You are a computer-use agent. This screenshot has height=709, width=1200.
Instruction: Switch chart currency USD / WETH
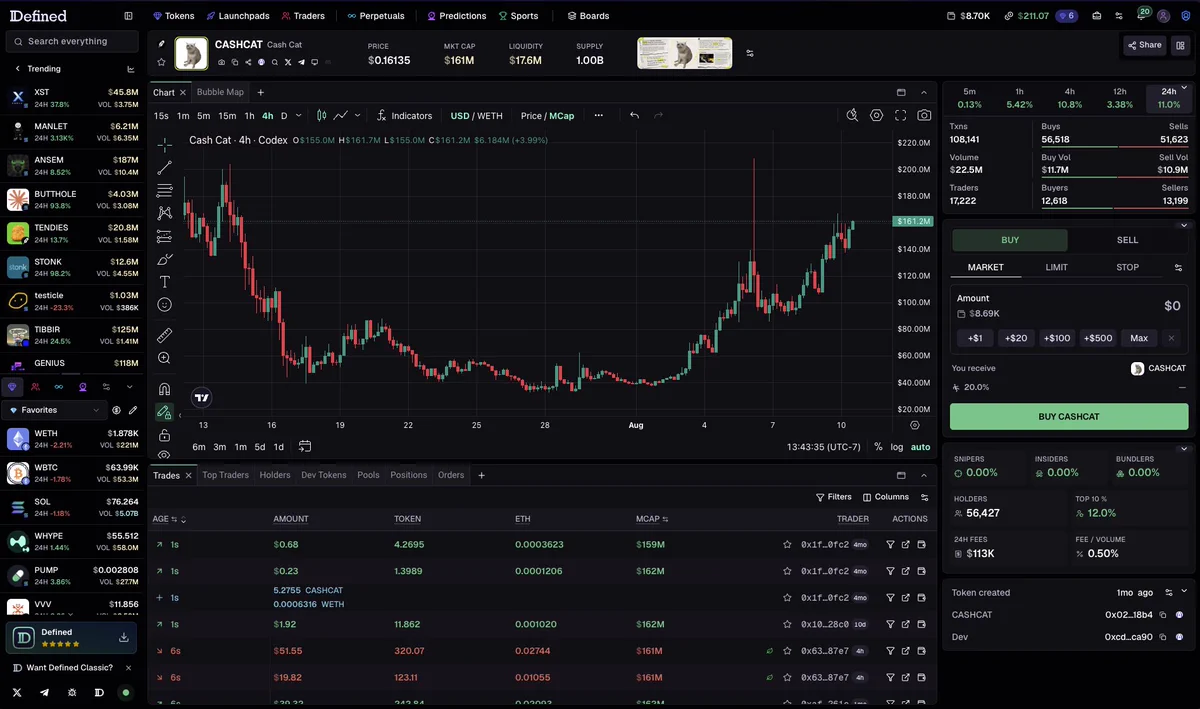pyautogui.click(x=476, y=116)
